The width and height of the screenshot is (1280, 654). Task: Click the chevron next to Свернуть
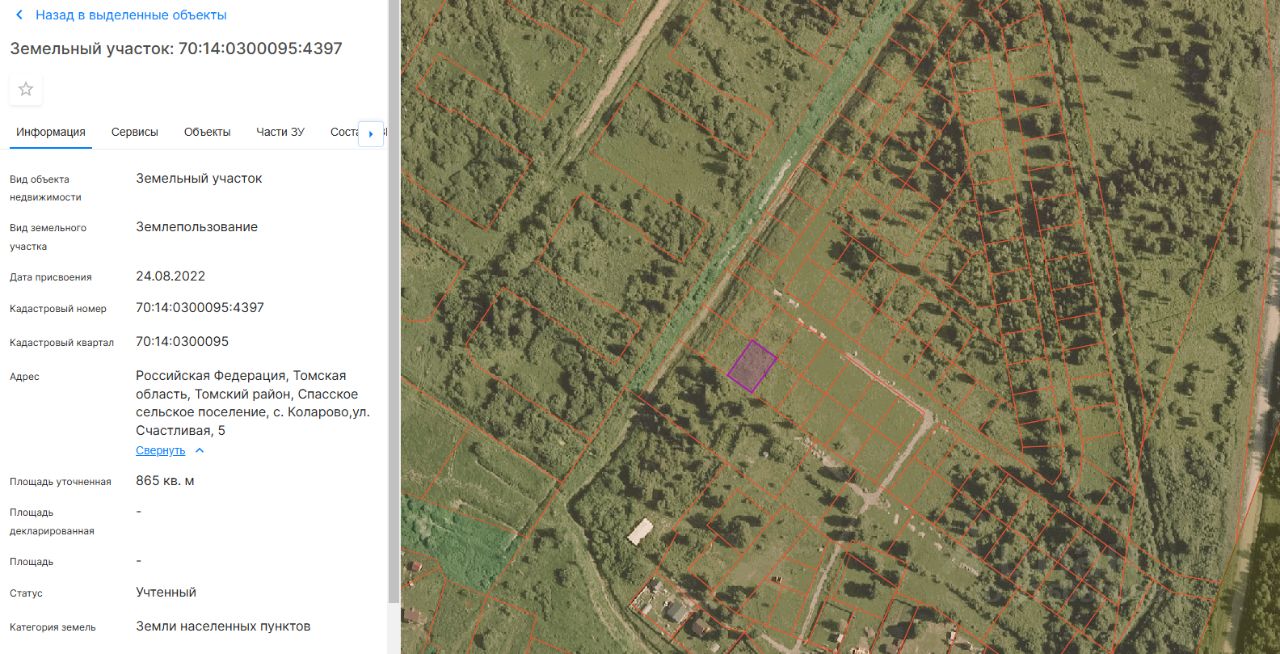199,451
